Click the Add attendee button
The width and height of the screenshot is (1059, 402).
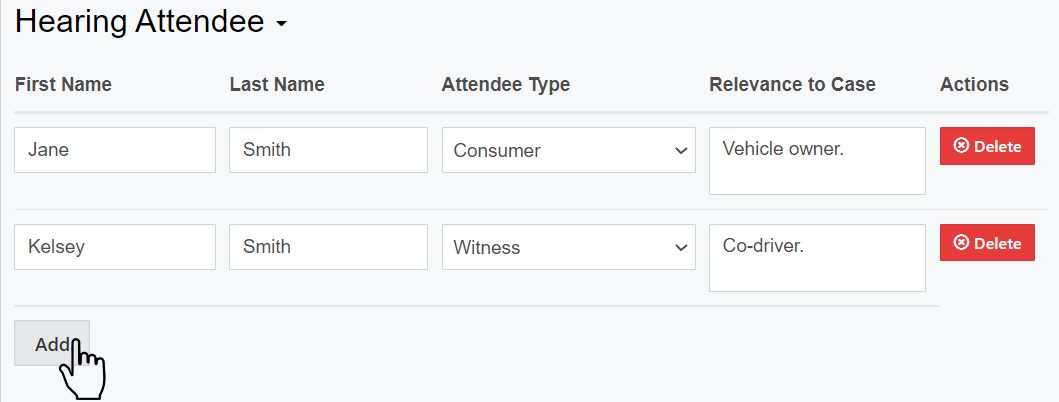52,343
